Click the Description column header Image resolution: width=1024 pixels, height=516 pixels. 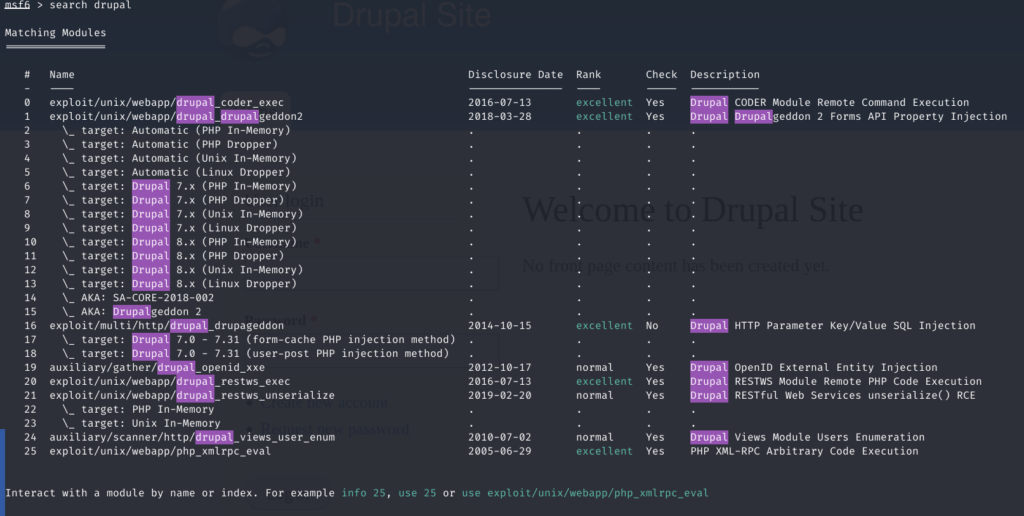click(725, 74)
